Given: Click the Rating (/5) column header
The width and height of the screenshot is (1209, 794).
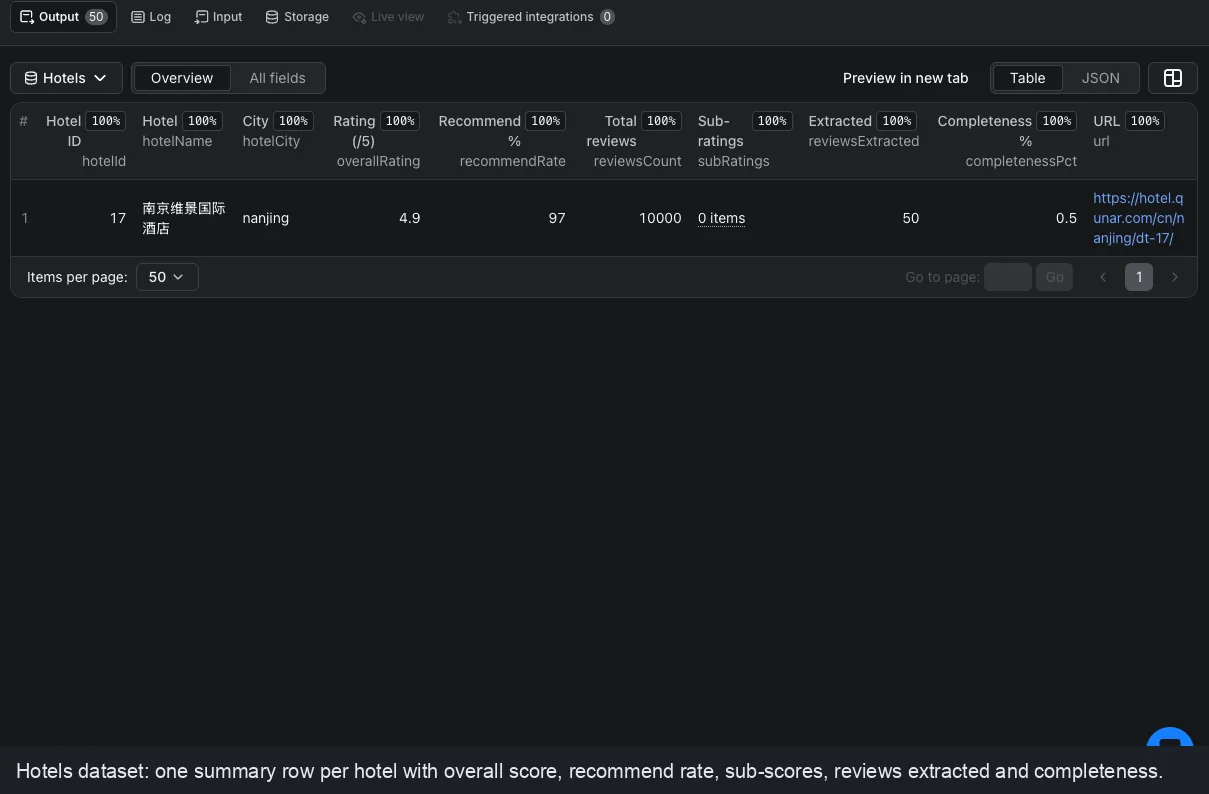Looking at the screenshot, I should [375, 141].
